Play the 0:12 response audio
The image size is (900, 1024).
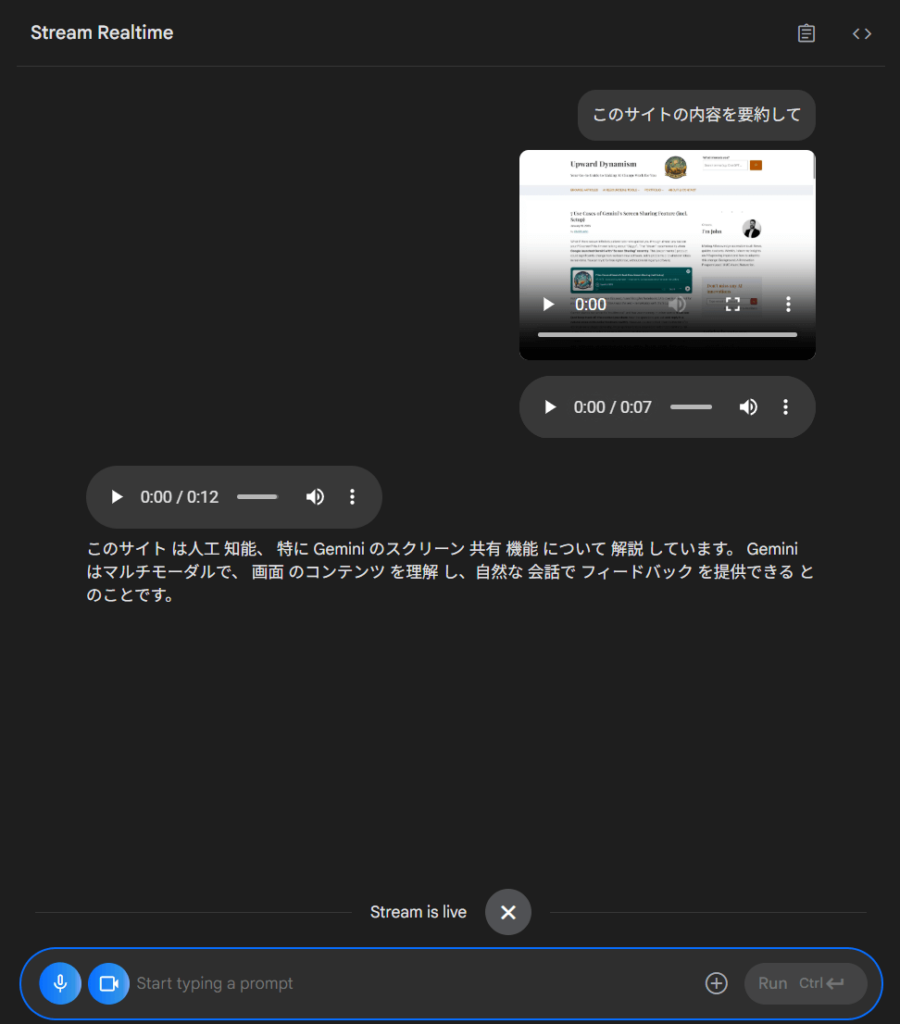pos(116,497)
